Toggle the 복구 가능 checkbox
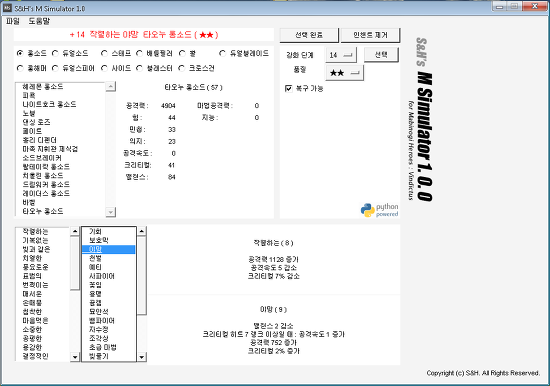The height and width of the screenshot is (386, 550). (x=289, y=88)
